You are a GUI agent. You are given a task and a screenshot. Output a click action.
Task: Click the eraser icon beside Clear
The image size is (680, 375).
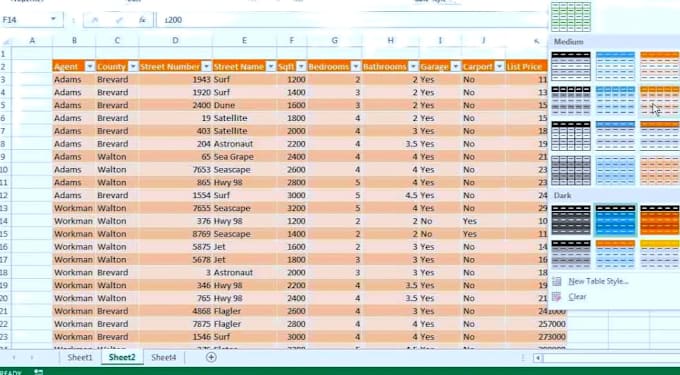[557, 297]
